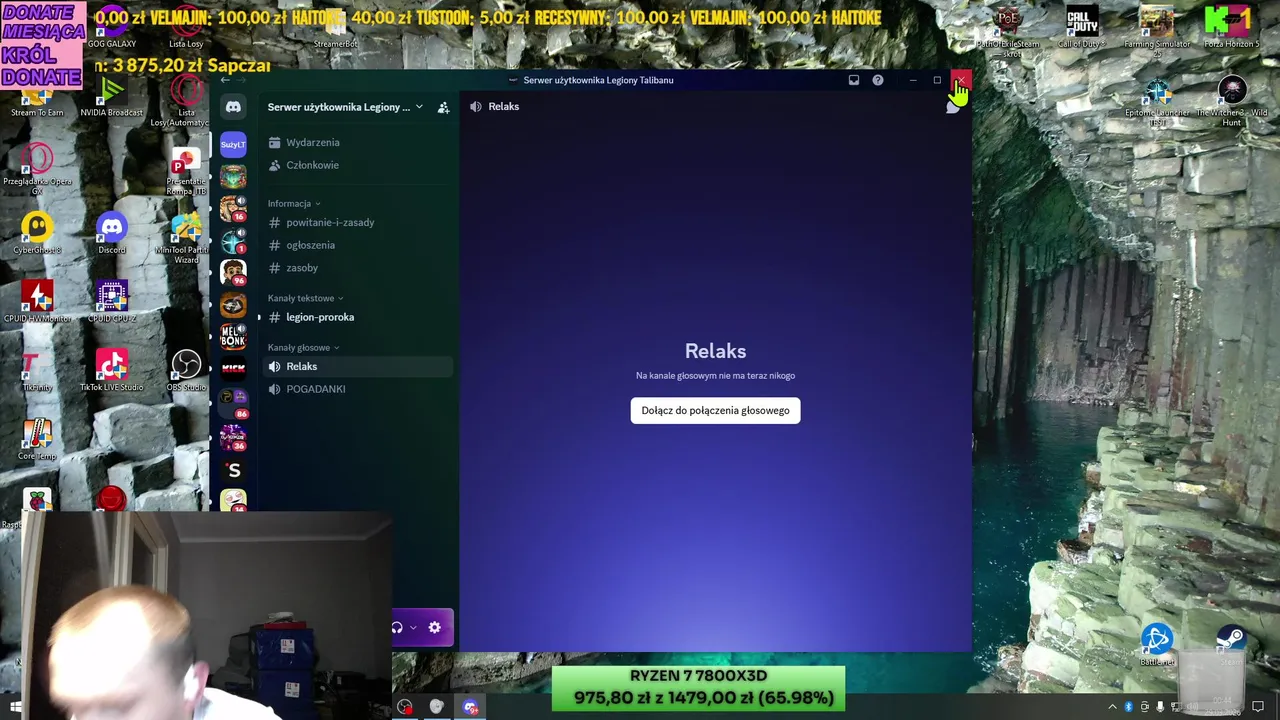The width and height of the screenshot is (1280, 720).
Task: Open CPUID HWMonitor desktop shortcut
Action: (x=37, y=302)
